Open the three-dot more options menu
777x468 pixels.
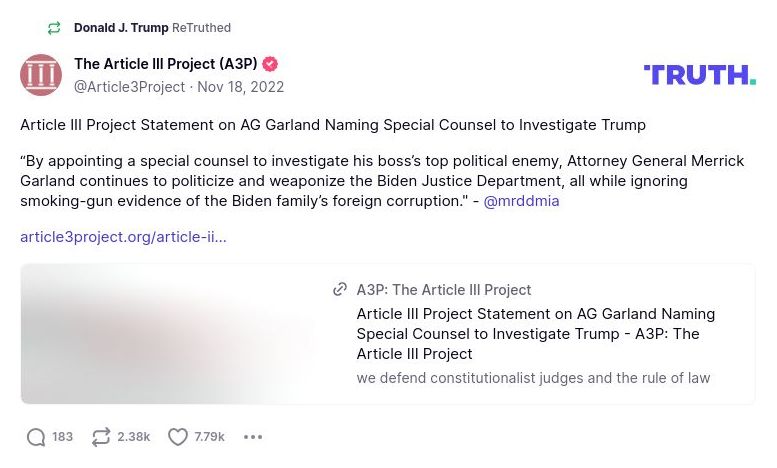point(253,437)
